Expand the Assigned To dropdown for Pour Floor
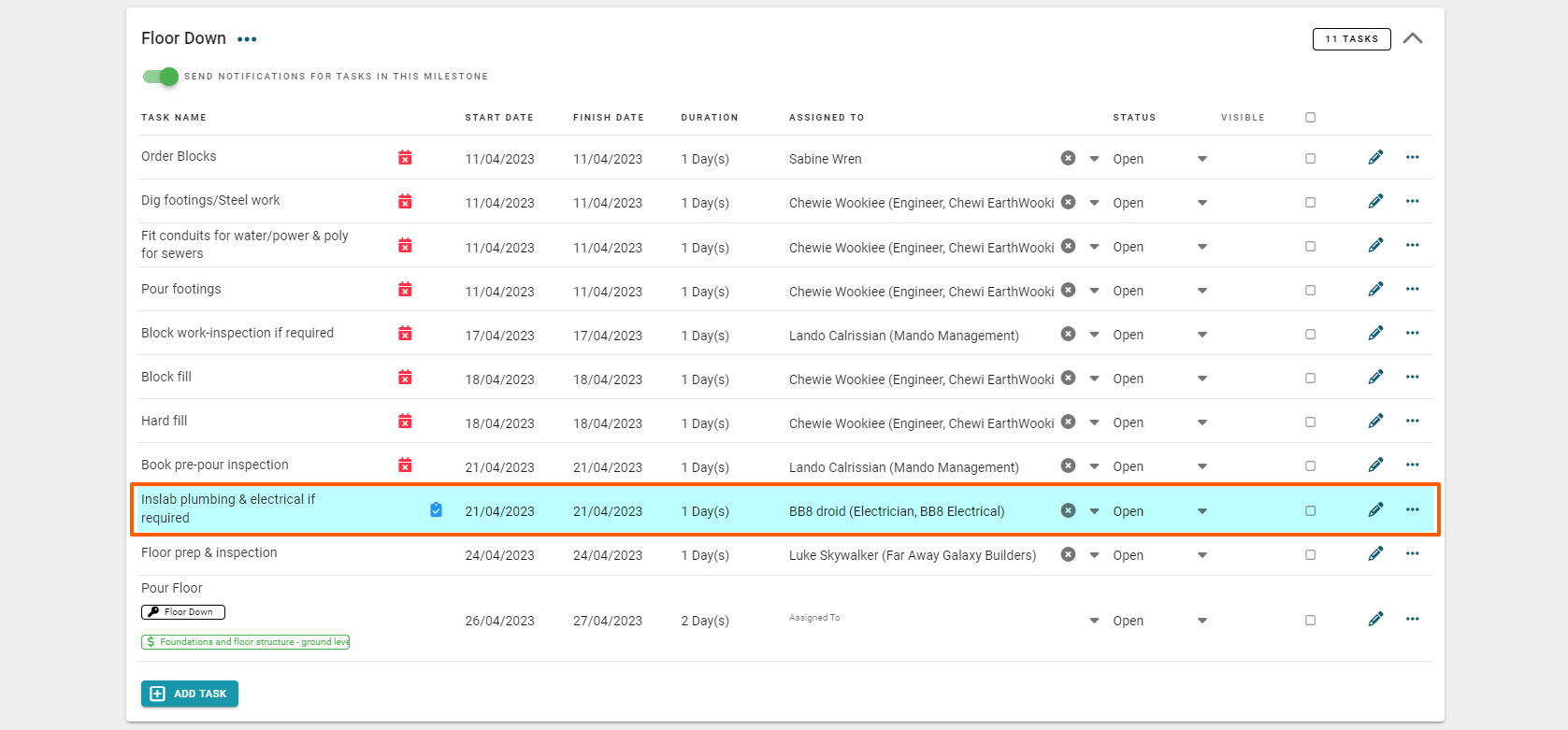Image resolution: width=1568 pixels, height=730 pixels. pos(1094,621)
